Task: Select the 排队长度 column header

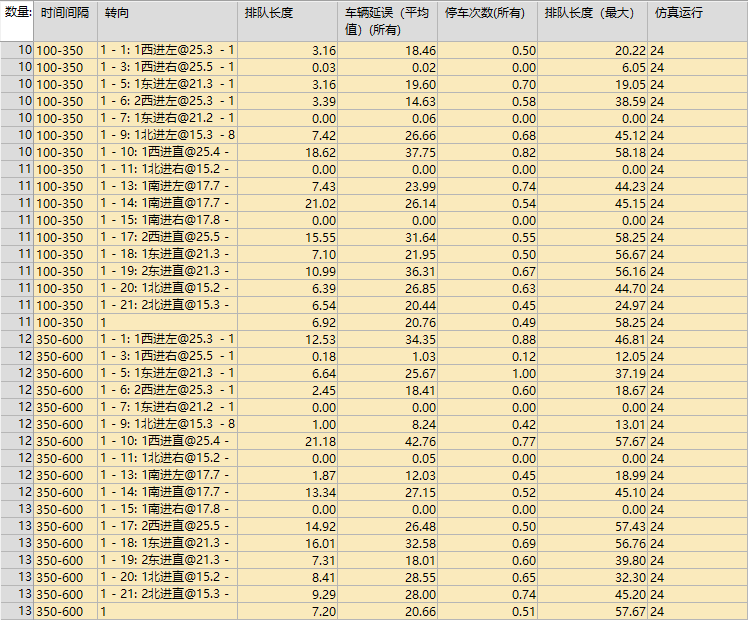Action: 288,14
